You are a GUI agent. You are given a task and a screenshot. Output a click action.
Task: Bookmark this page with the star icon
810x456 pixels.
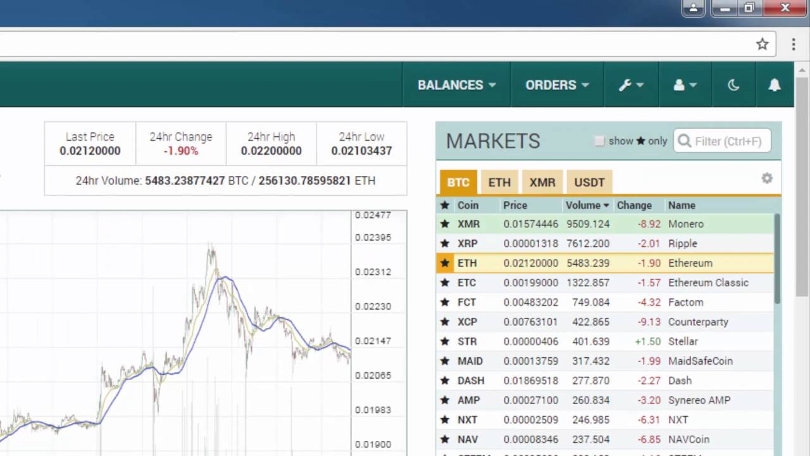pos(762,44)
